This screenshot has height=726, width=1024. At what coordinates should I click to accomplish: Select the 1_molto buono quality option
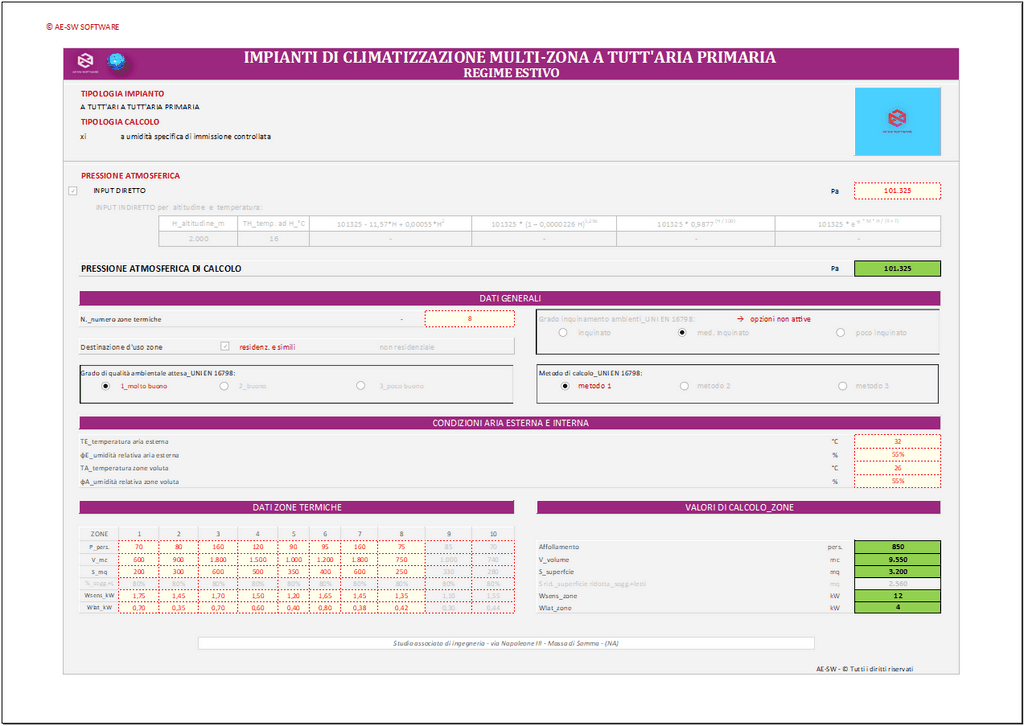(106, 386)
